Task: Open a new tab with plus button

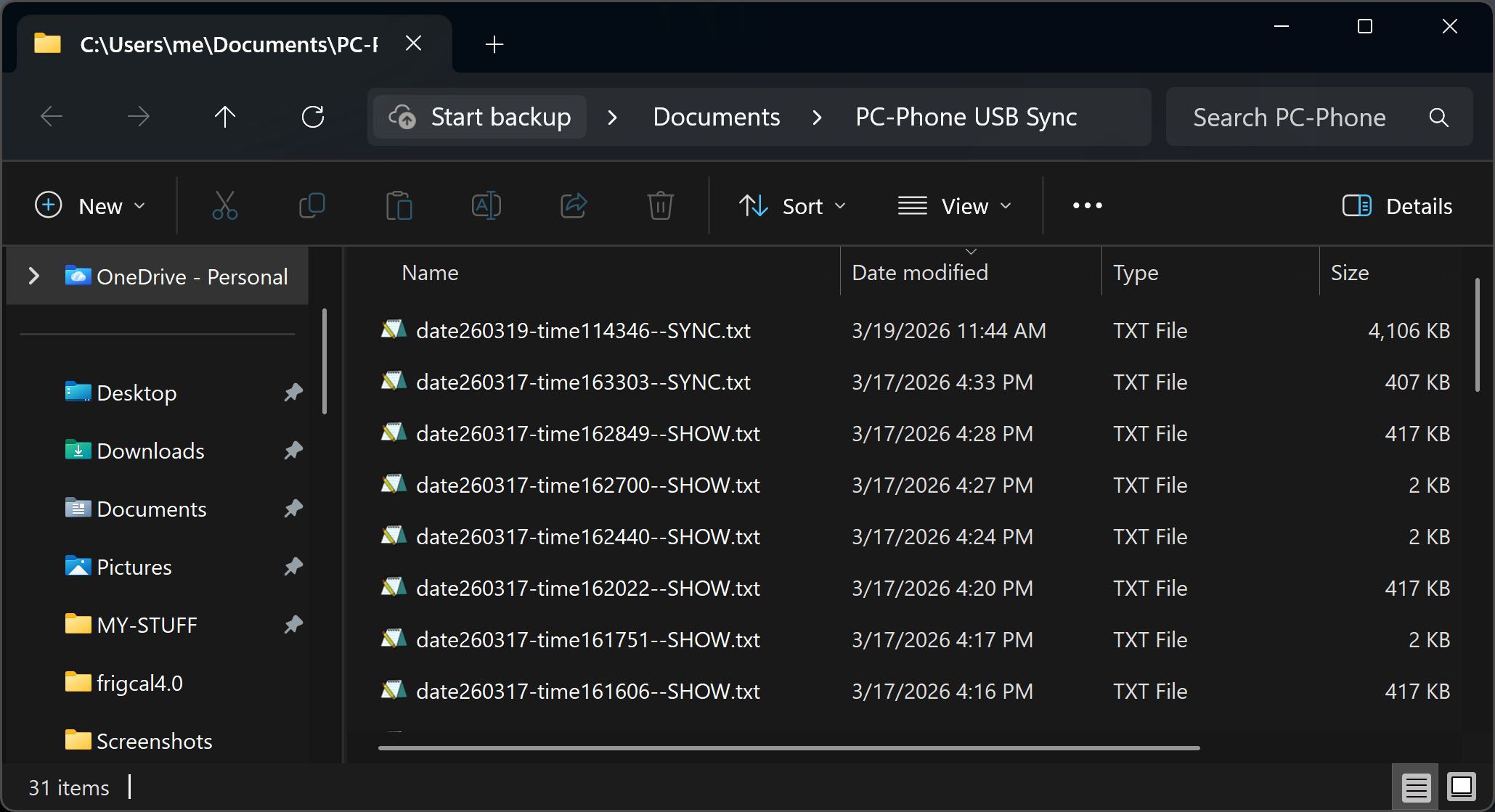Action: click(x=494, y=44)
